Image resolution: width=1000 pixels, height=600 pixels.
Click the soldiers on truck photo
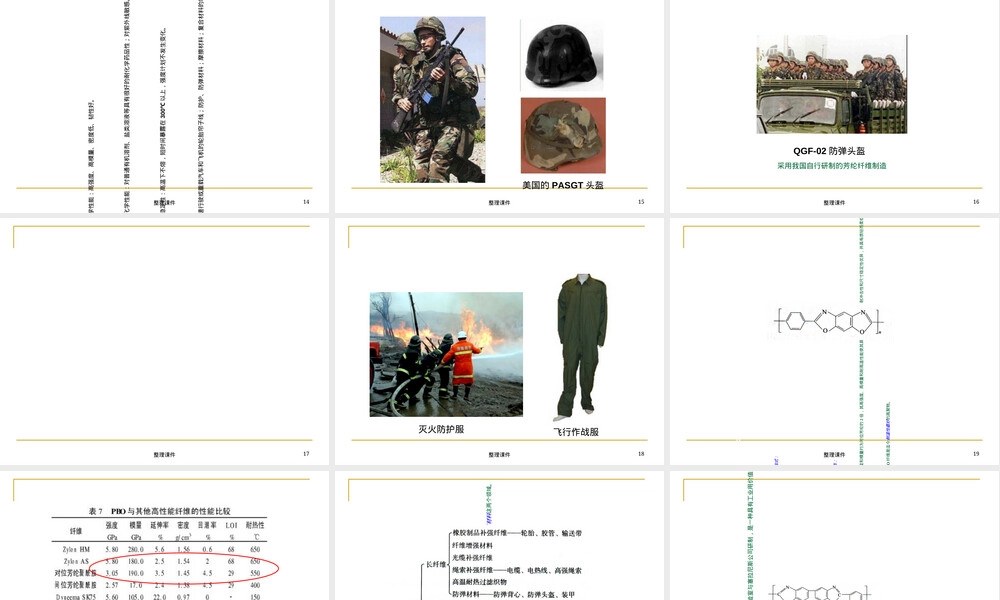832,84
